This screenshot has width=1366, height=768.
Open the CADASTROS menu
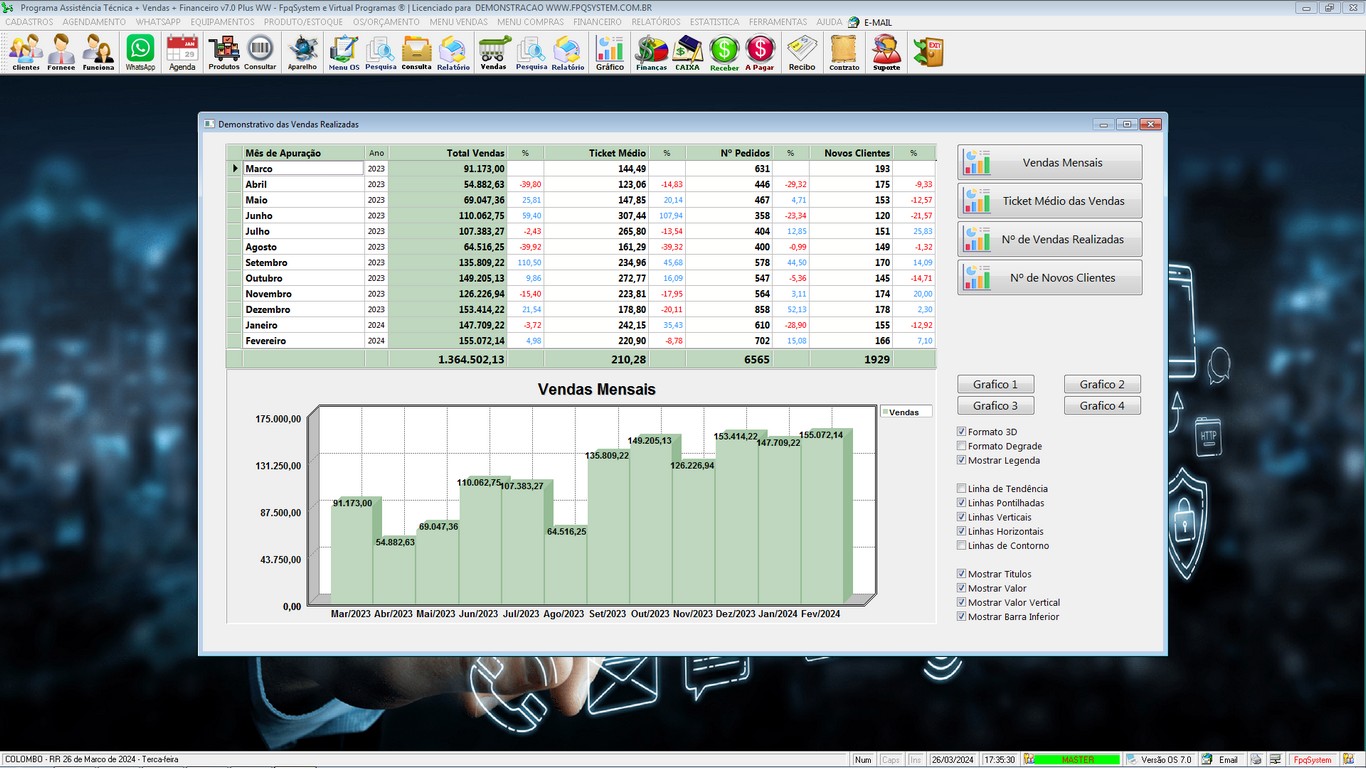(x=29, y=22)
